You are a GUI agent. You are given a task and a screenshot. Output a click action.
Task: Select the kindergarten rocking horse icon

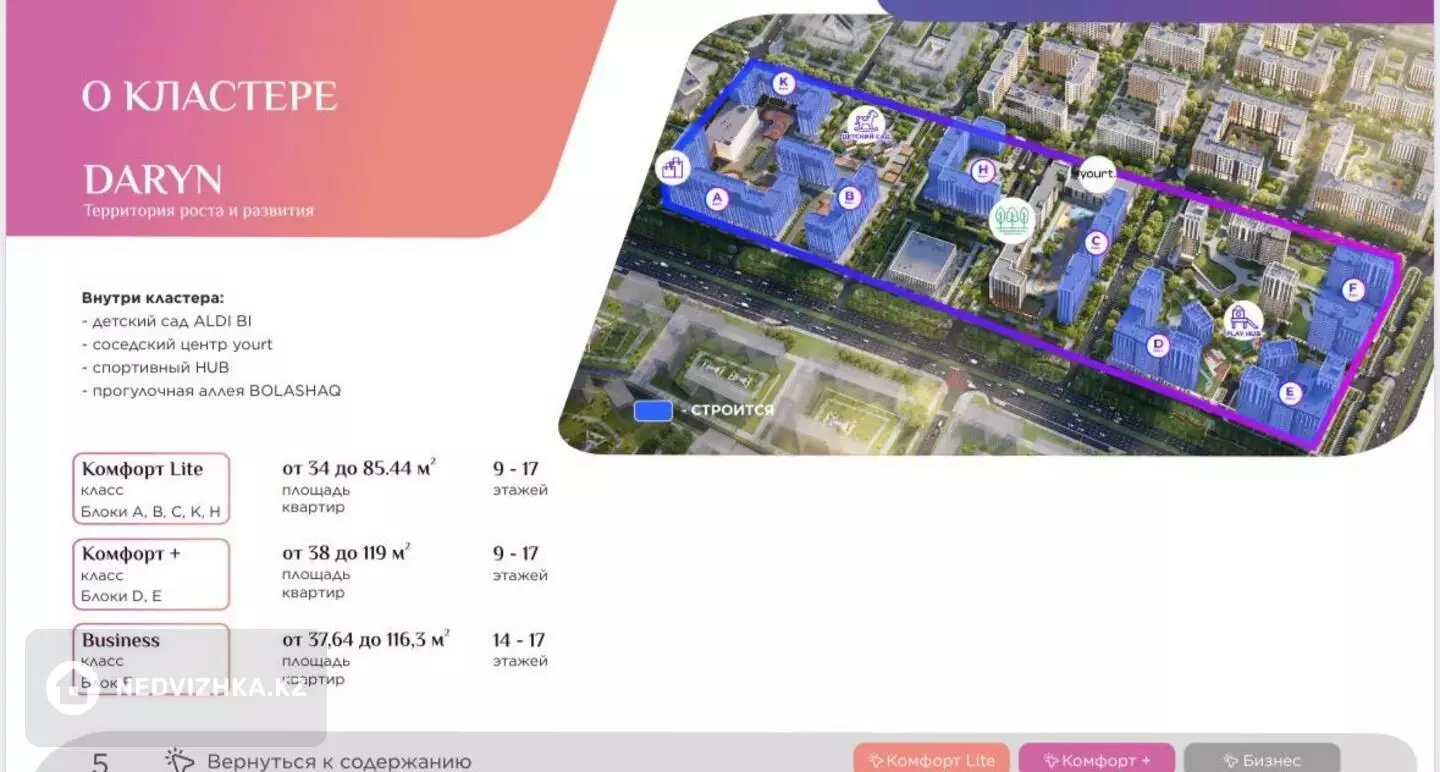click(x=865, y=126)
